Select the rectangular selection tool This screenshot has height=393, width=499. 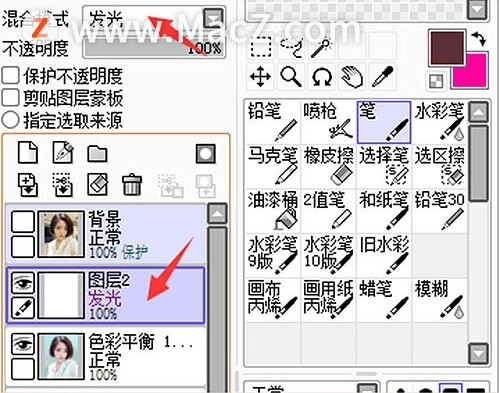tap(261, 48)
